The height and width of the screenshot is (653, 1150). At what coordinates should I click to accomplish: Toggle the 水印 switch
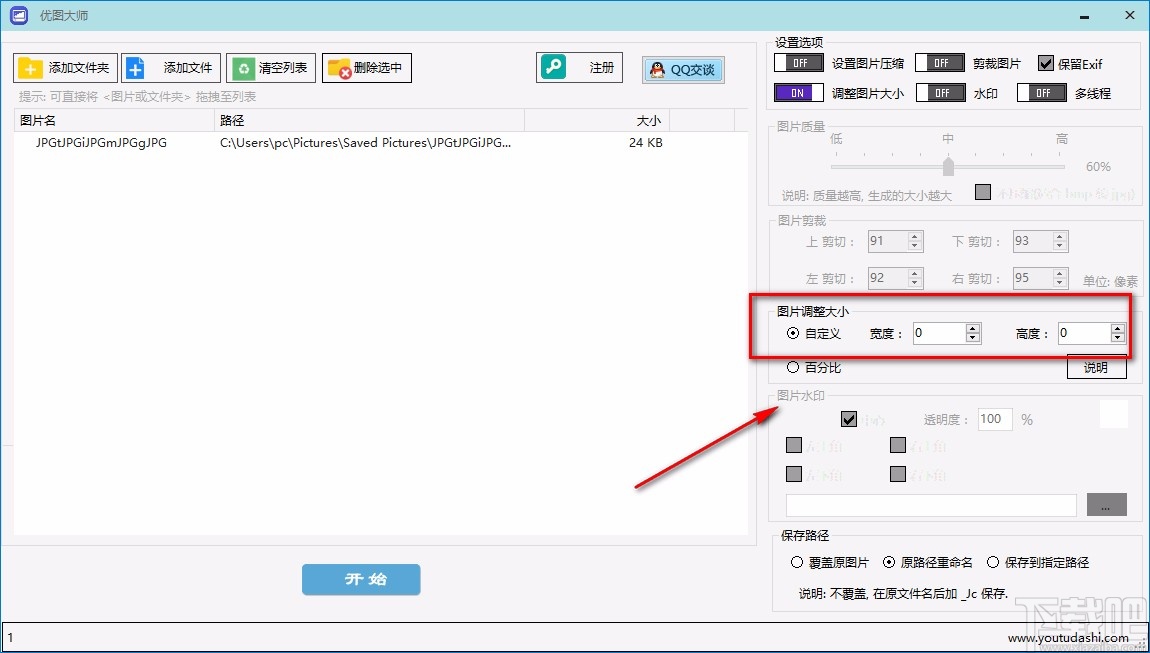coord(940,93)
